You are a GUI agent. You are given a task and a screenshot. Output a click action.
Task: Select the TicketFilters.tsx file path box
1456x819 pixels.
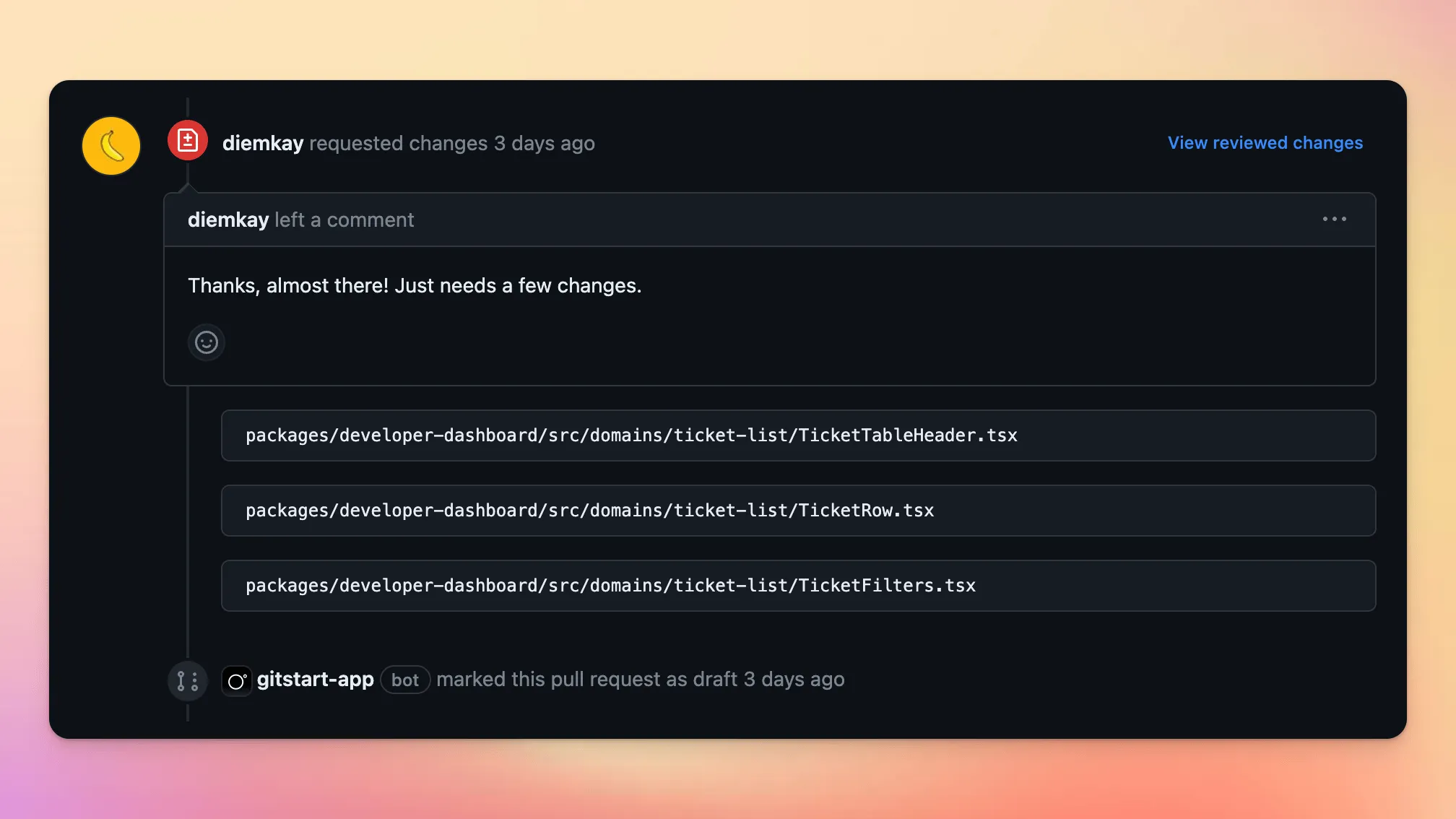click(x=798, y=585)
